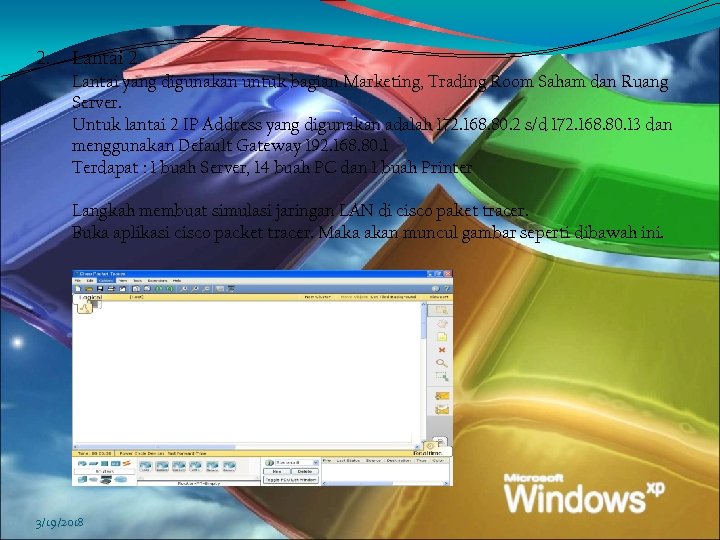This screenshot has height=540, width=720.
Task: Open the Extensions menu
Action: (158, 280)
